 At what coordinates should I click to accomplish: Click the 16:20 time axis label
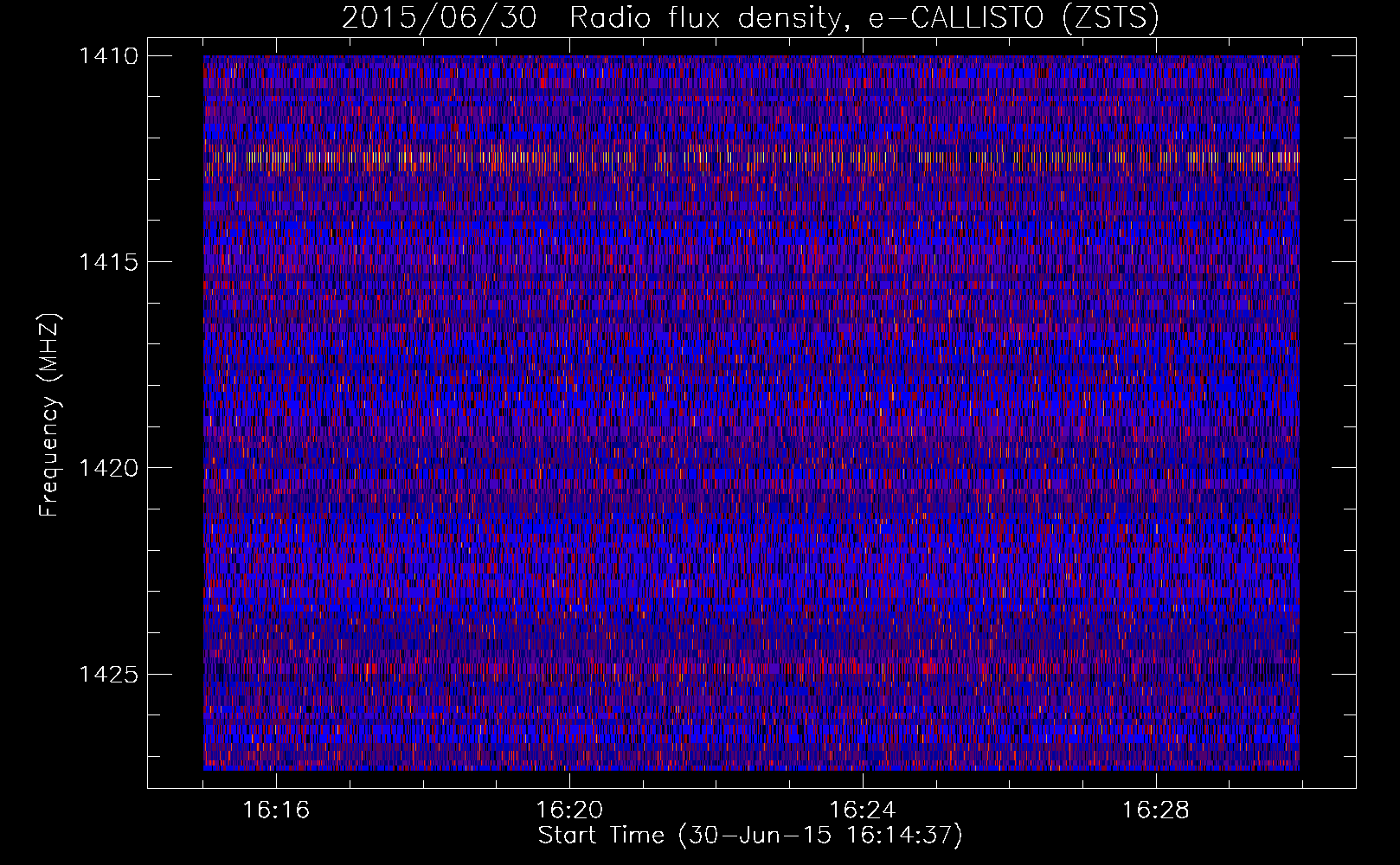569,811
